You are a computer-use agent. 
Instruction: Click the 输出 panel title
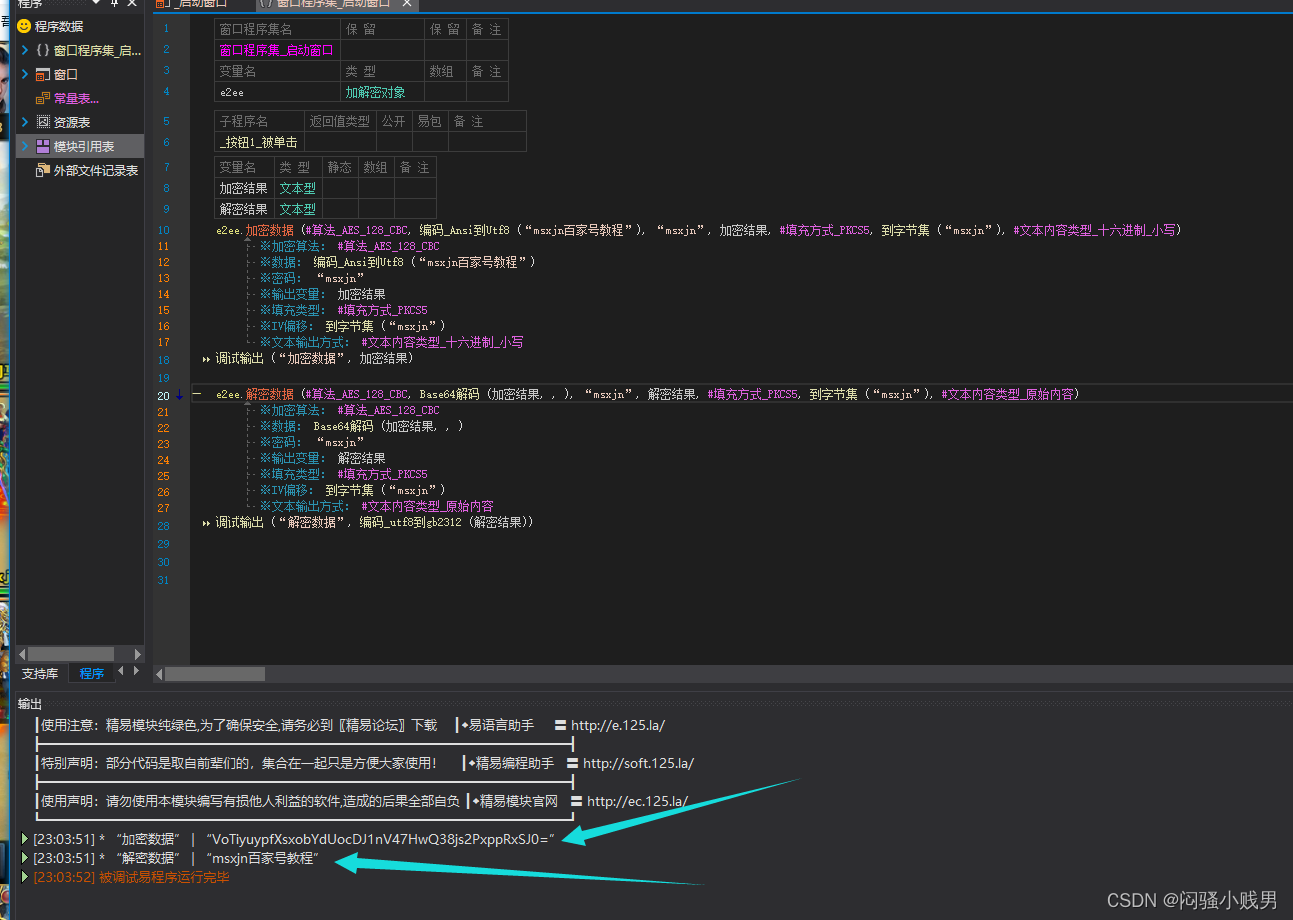tap(30, 704)
